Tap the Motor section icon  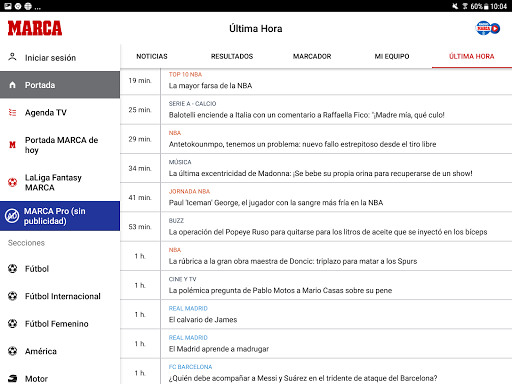tap(12, 379)
